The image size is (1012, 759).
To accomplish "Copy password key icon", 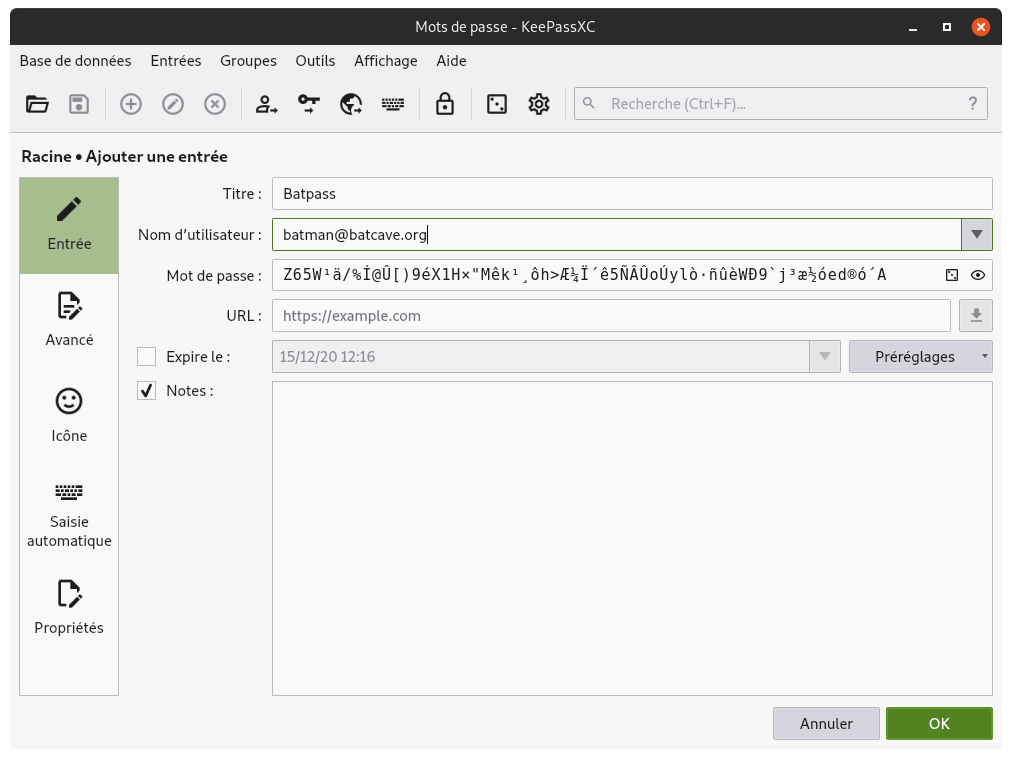I will coord(309,104).
